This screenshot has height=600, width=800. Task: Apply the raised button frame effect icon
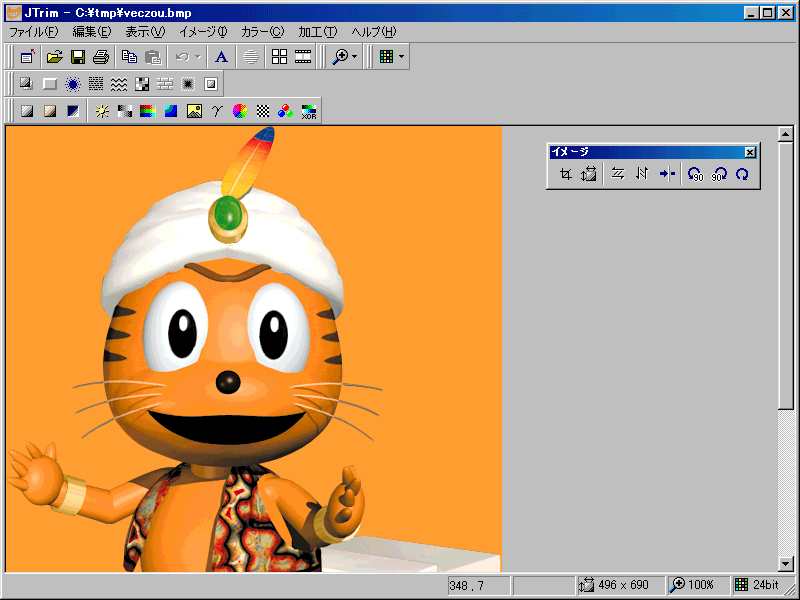point(49,84)
